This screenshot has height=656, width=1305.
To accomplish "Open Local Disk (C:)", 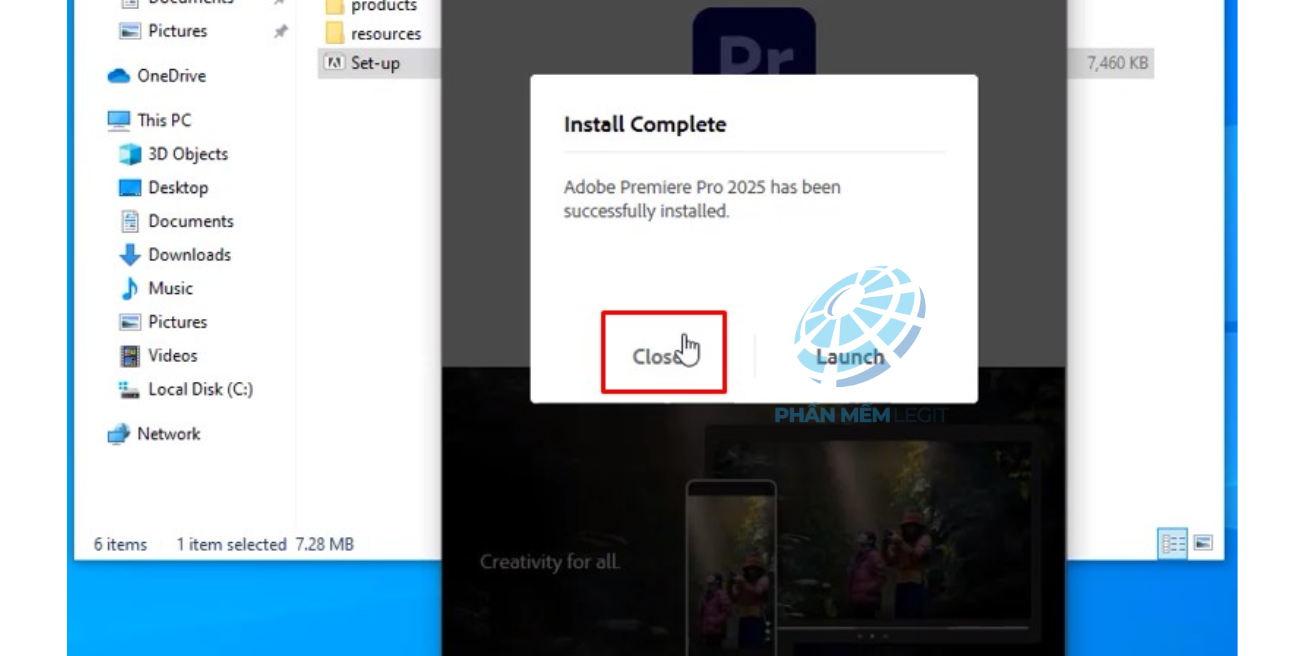I will (x=199, y=389).
